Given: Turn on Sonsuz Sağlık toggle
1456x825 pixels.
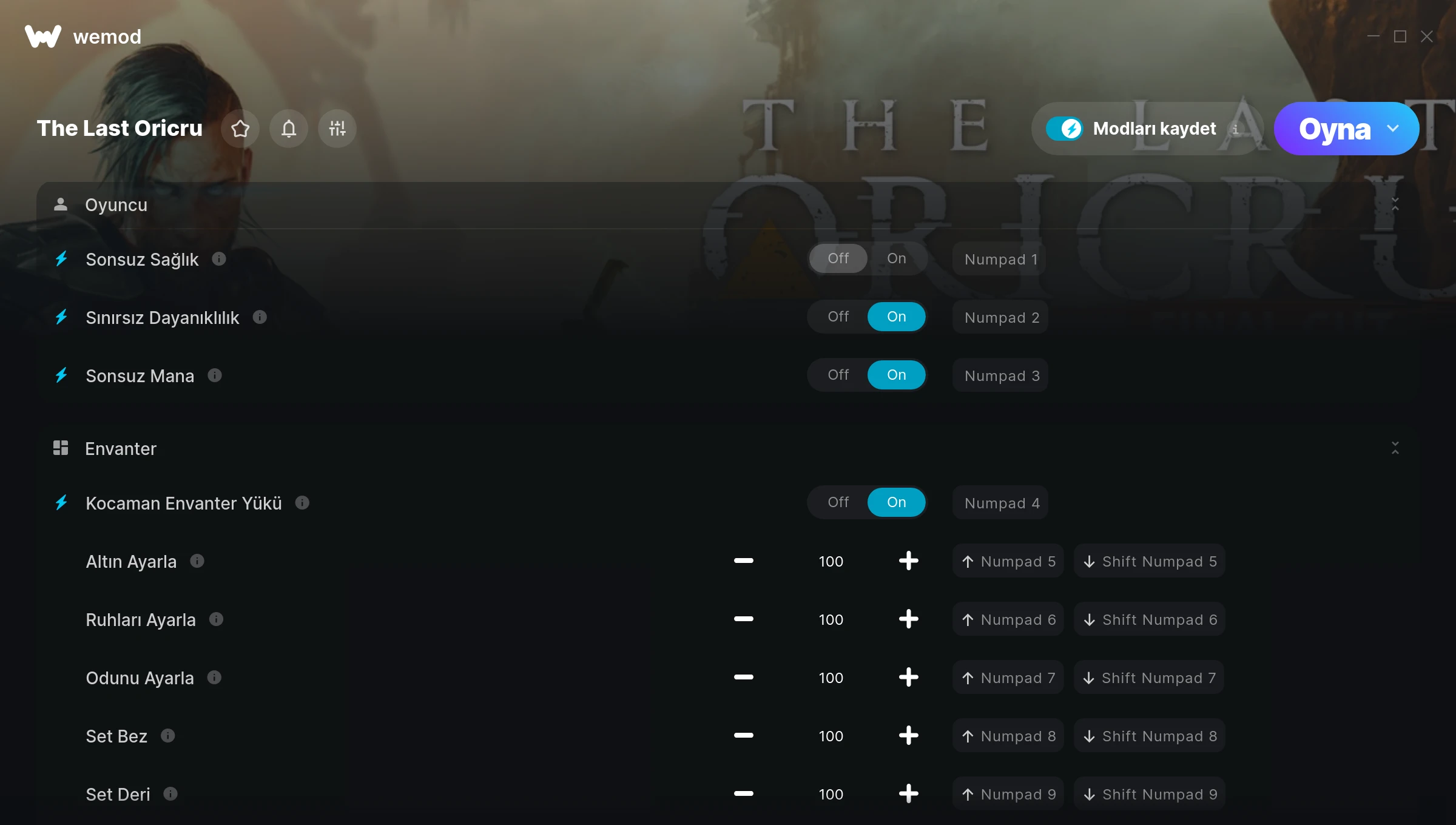Looking at the screenshot, I should point(896,258).
